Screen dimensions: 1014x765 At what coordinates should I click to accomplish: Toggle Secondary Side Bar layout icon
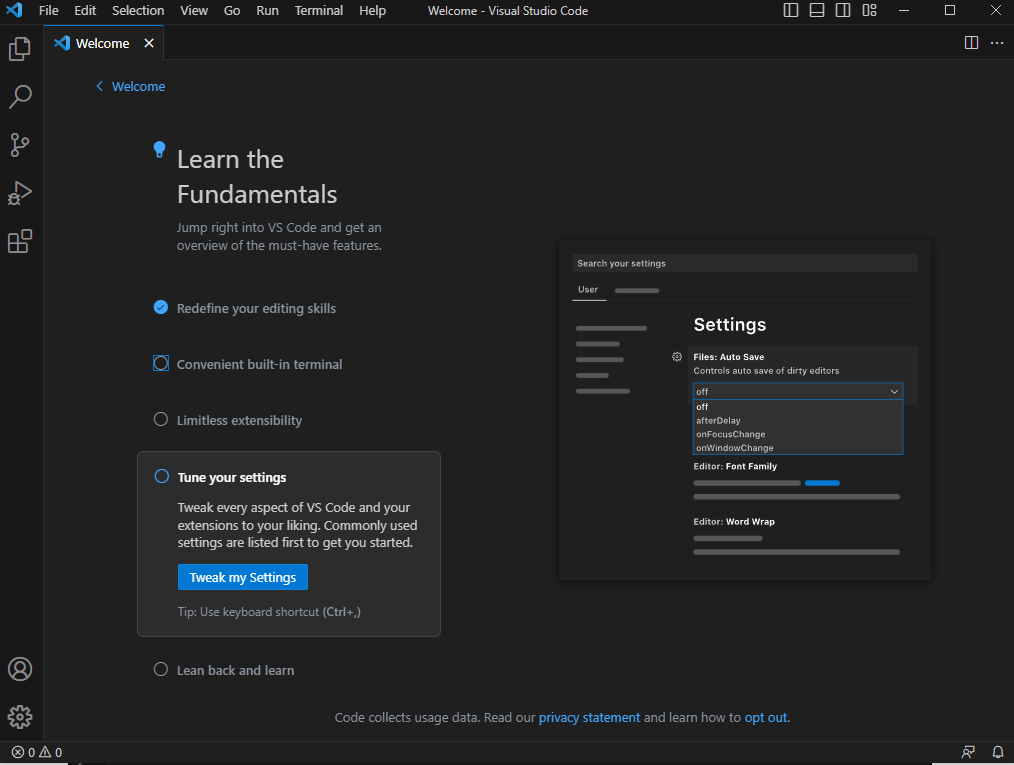pyautogui.click(x=843, y=10)
